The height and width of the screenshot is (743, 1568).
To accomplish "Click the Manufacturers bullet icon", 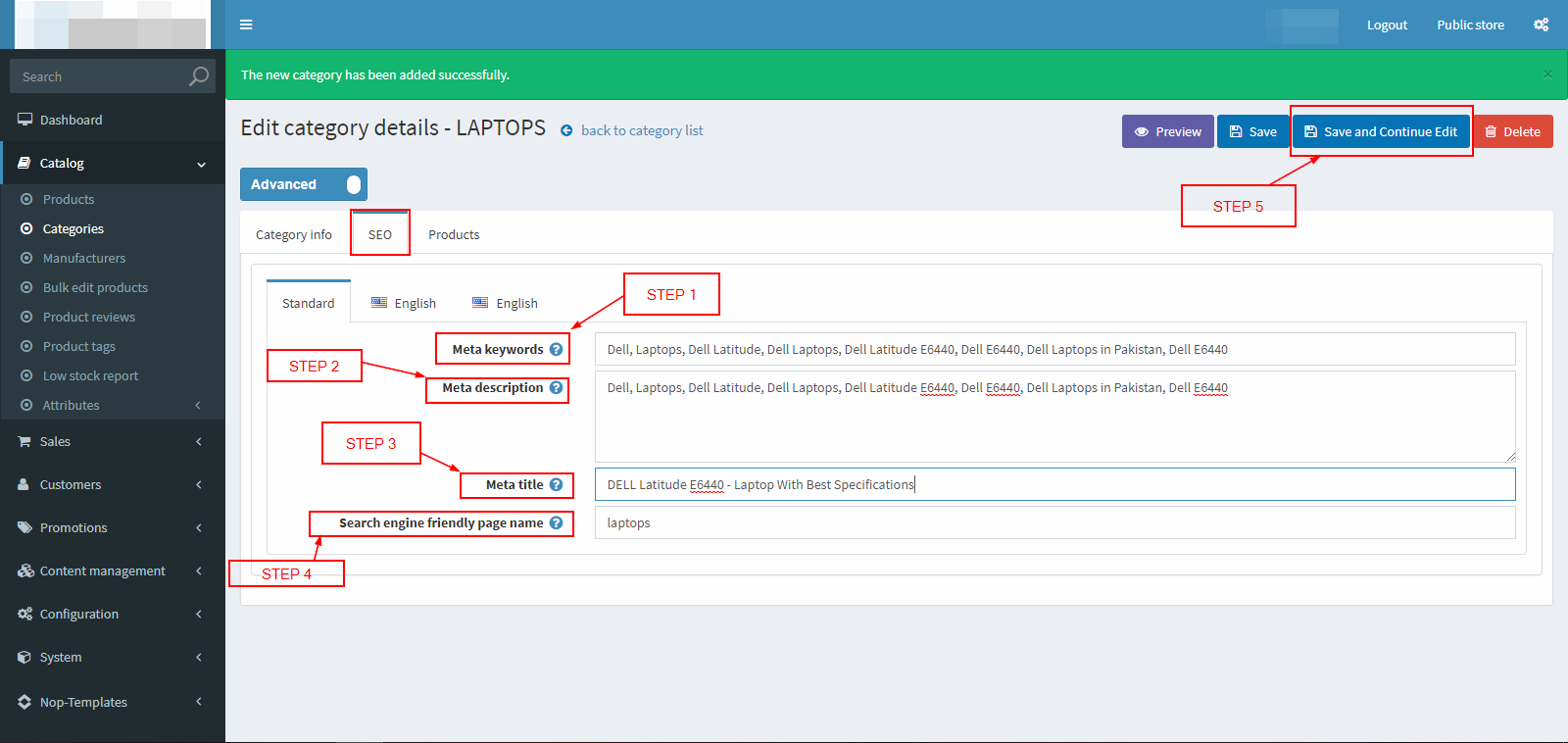I will [26, 258].
